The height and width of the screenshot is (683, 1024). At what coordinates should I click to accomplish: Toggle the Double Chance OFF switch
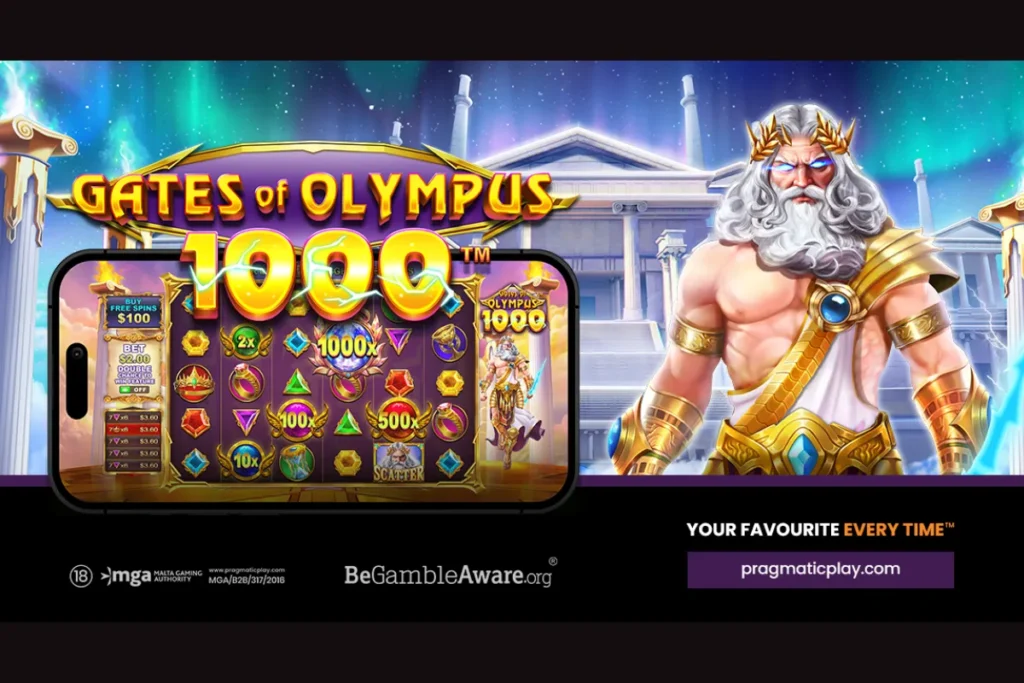(135, 390)
